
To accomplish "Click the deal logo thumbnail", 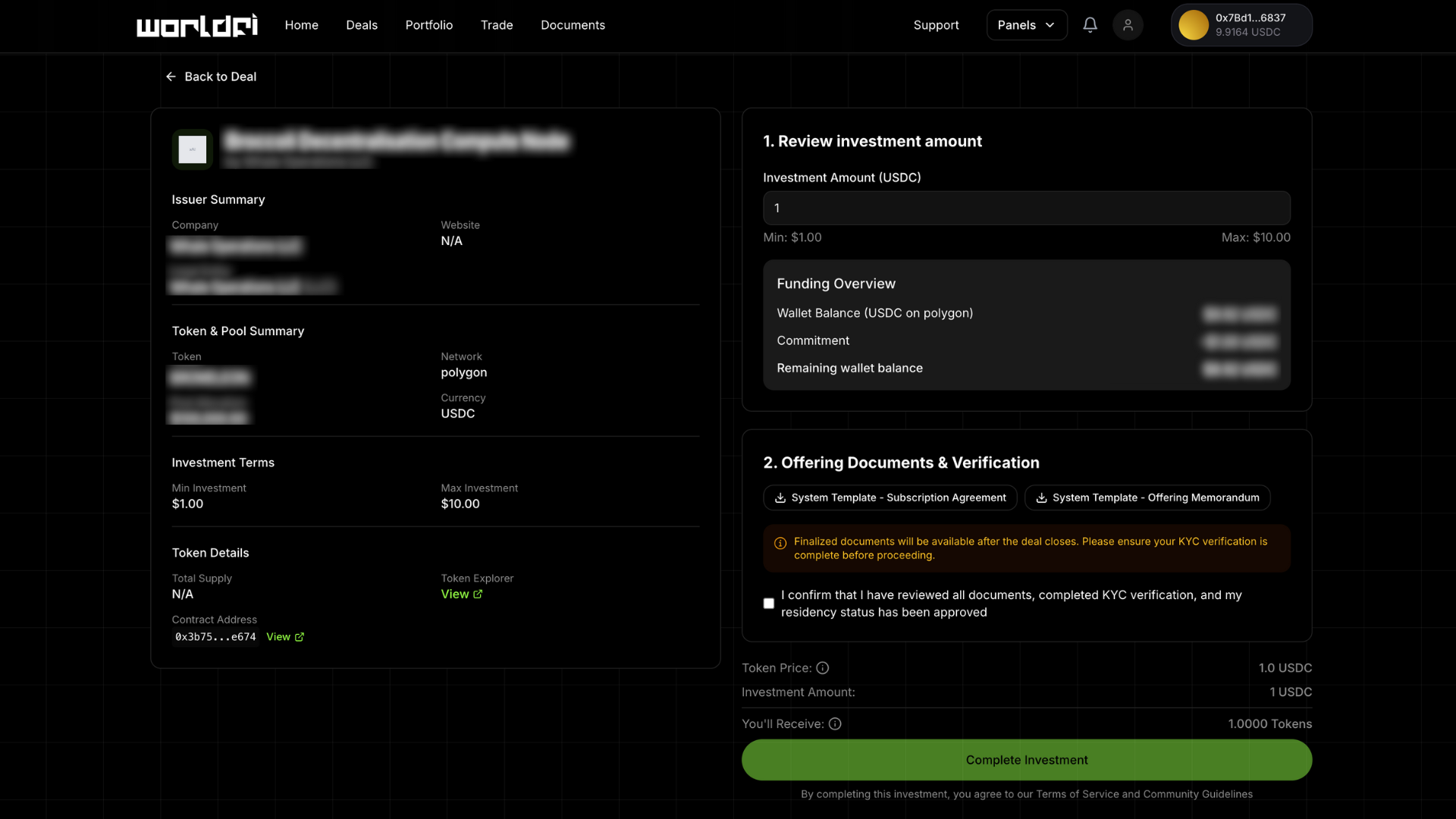I will click(192, 149).
